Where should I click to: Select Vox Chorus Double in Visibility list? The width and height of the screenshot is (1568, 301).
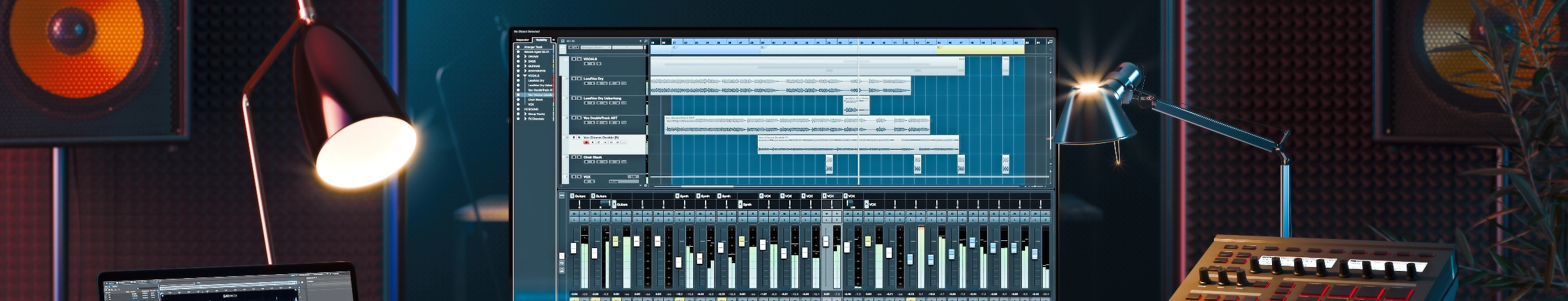(540, 95)
